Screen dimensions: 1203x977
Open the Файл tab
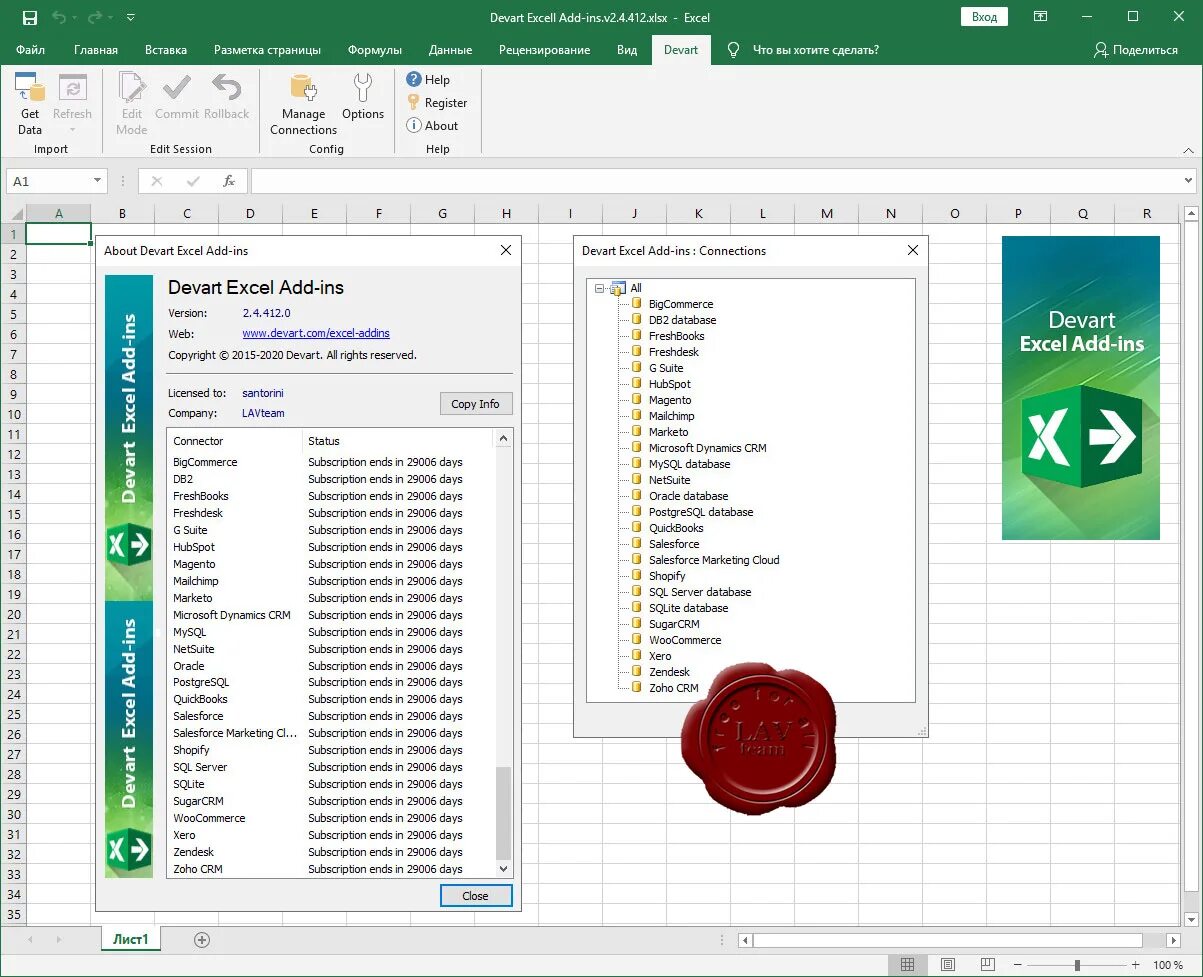tap(30, 50)
